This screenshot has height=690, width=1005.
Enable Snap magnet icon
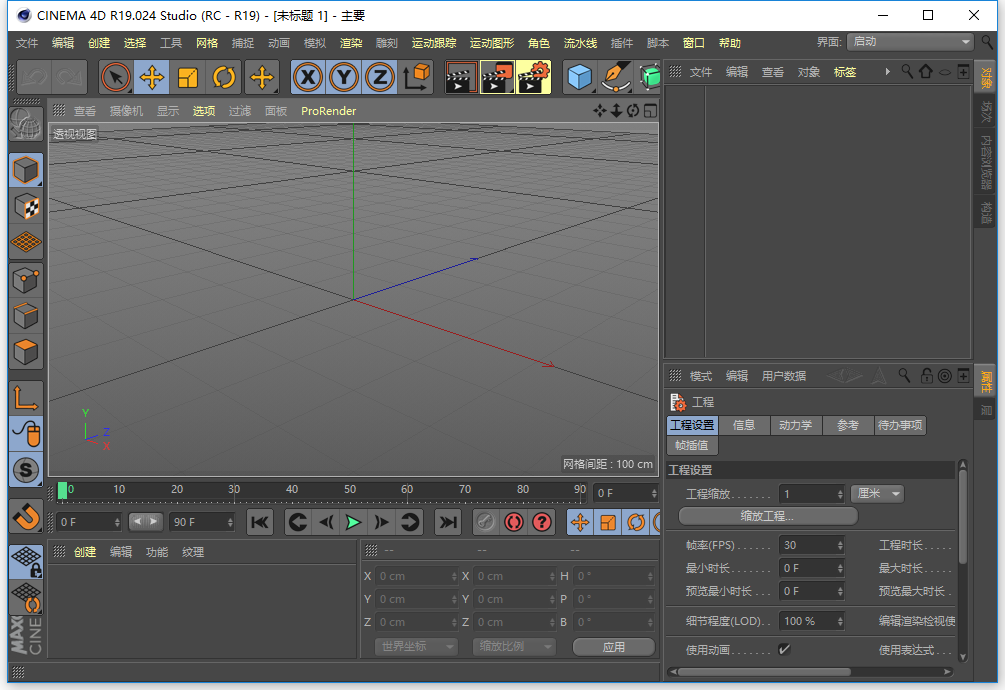coord(26,516)
